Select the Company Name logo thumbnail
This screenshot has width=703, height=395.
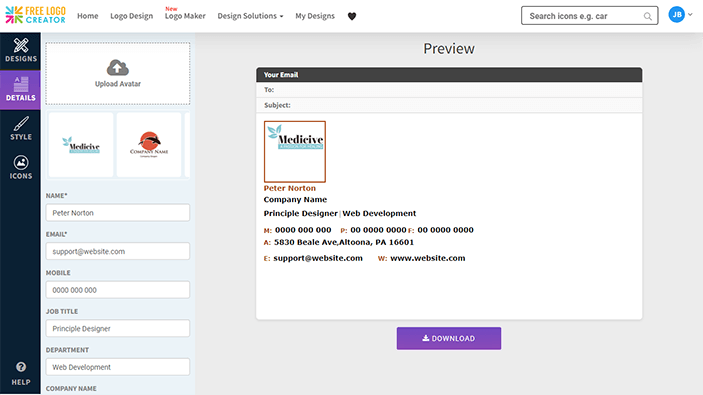coord(149,145)
